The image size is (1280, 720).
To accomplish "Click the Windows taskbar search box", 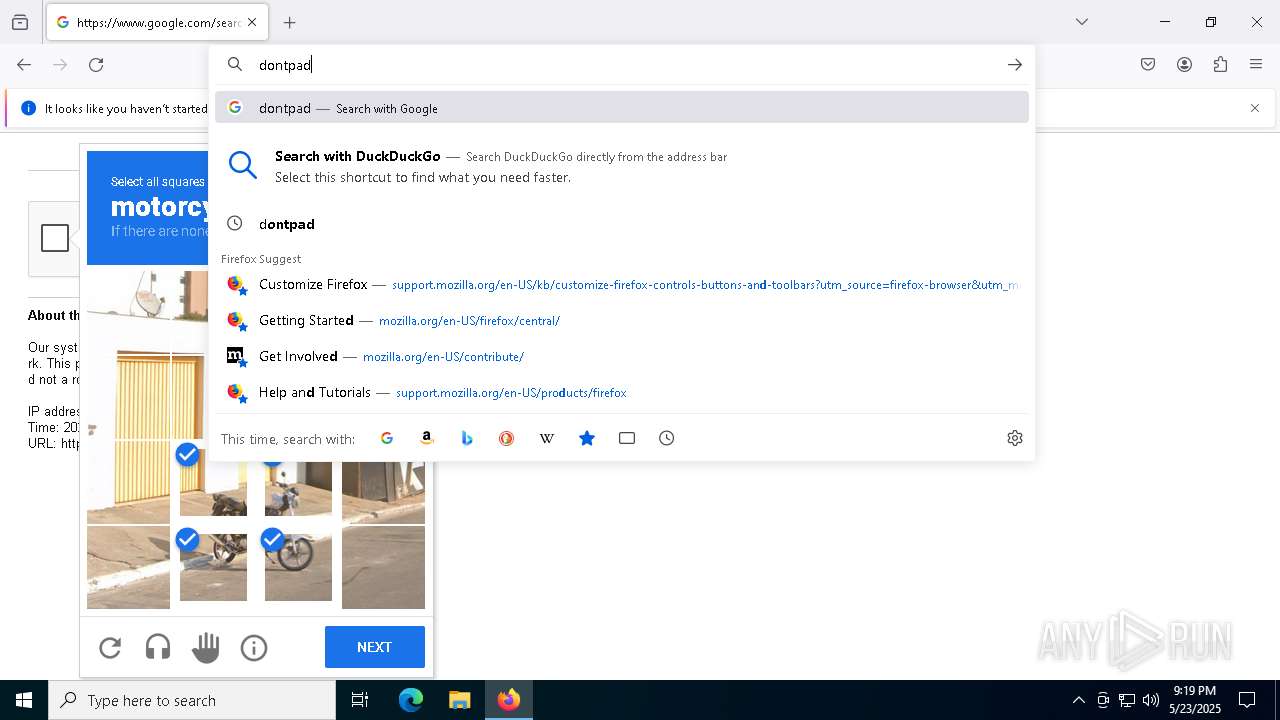I will 192,700.
